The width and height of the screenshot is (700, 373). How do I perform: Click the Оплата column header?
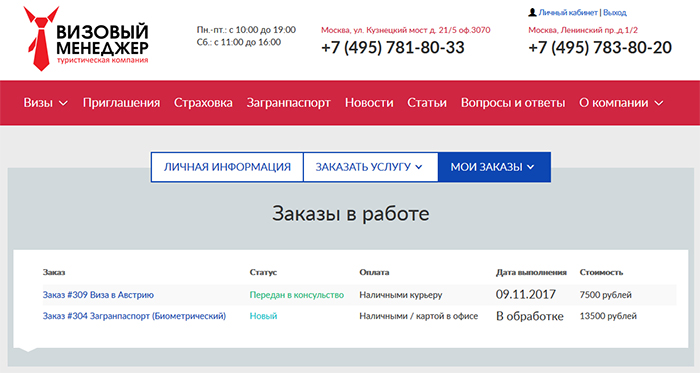coord(374,272)
